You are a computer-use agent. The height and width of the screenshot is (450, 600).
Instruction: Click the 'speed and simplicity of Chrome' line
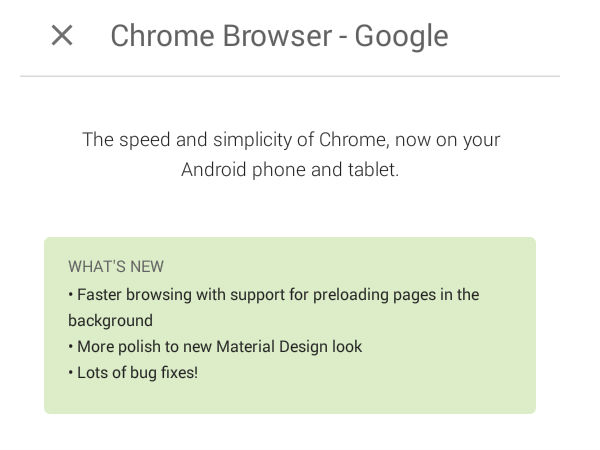pyautogui.click(x=291, y=139)
